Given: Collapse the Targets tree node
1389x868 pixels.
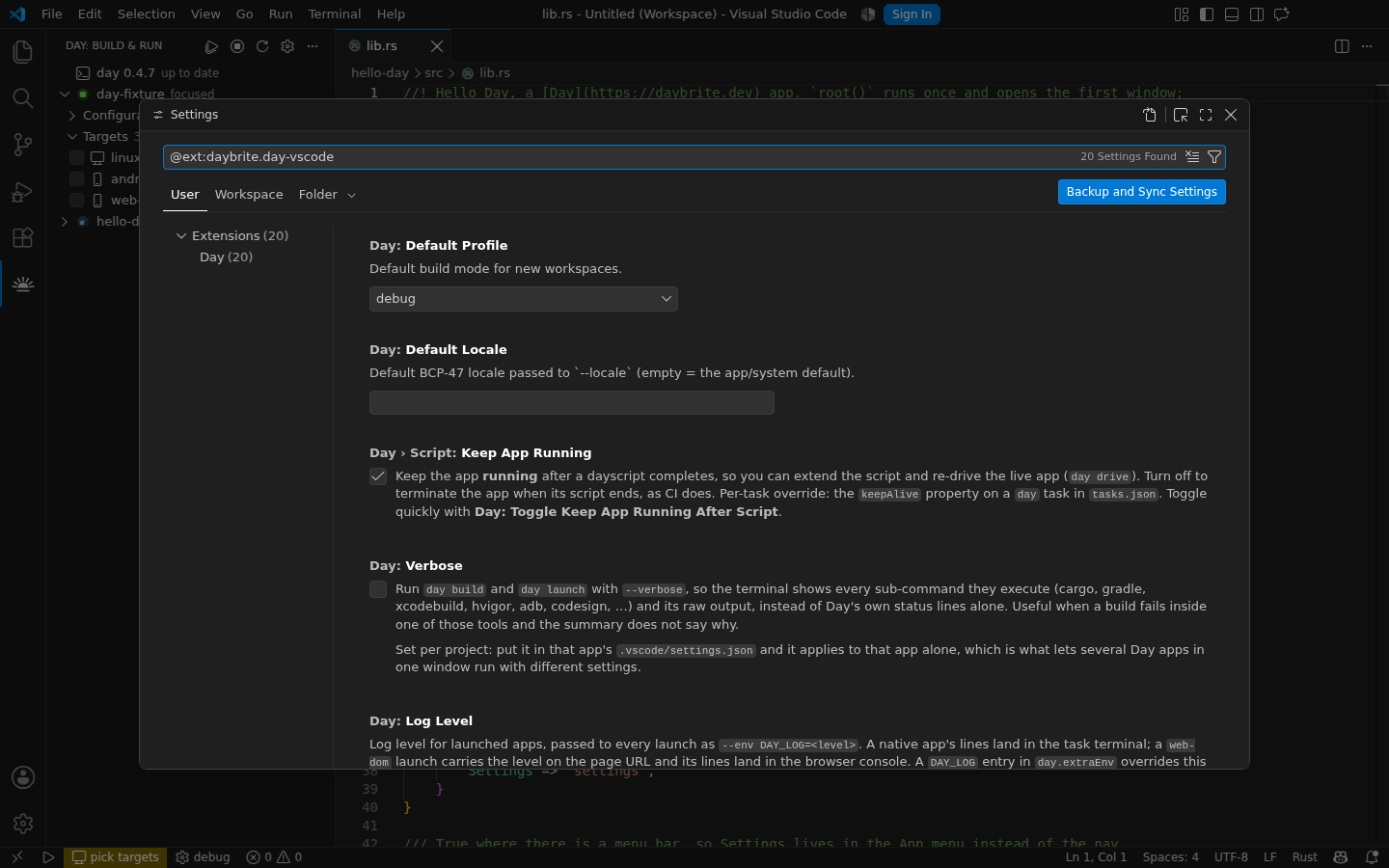Looking at the screenshot, I should pyautogui.click(x=72, y=137).
